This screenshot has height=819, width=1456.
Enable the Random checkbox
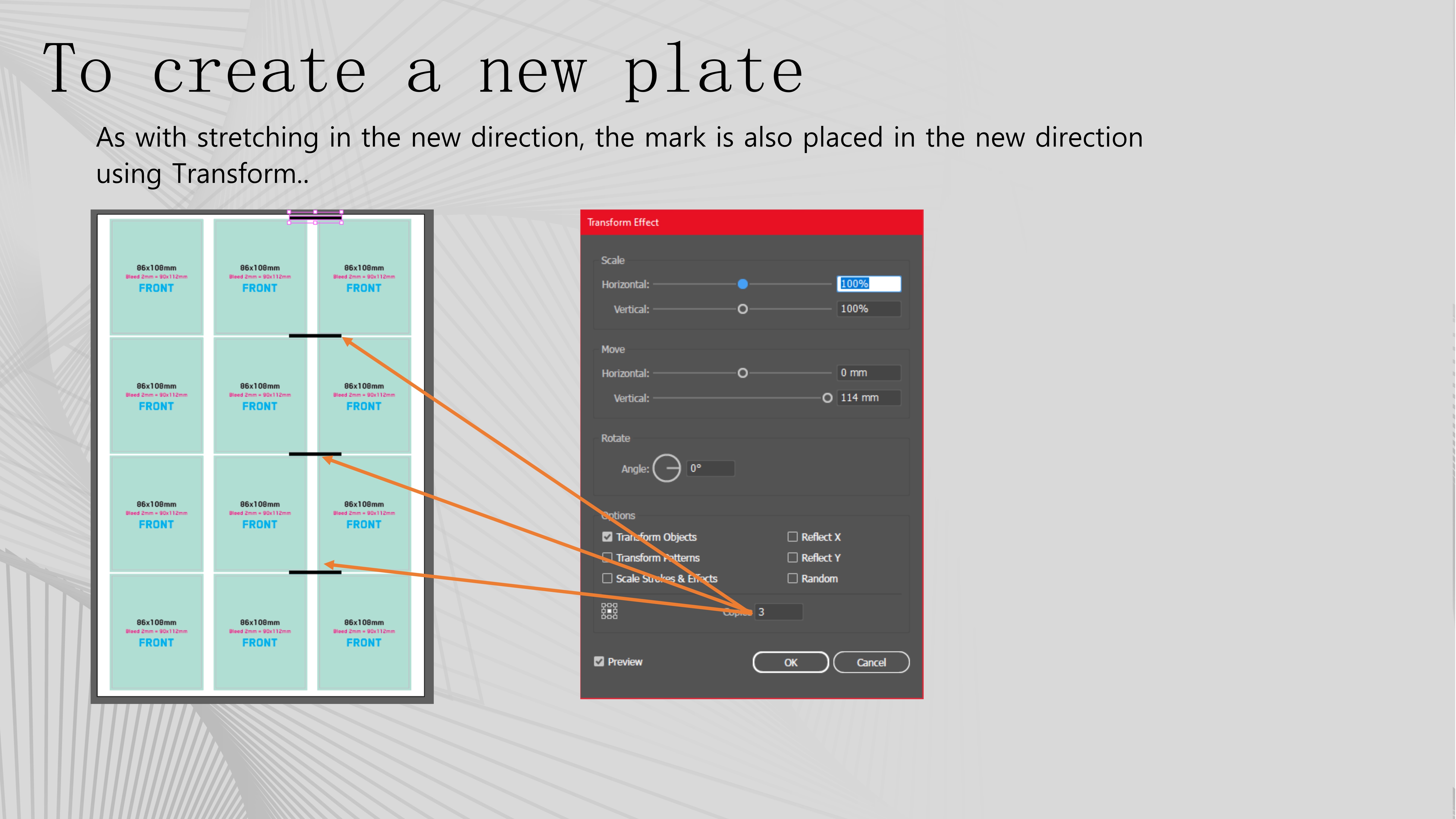point(792,578)
